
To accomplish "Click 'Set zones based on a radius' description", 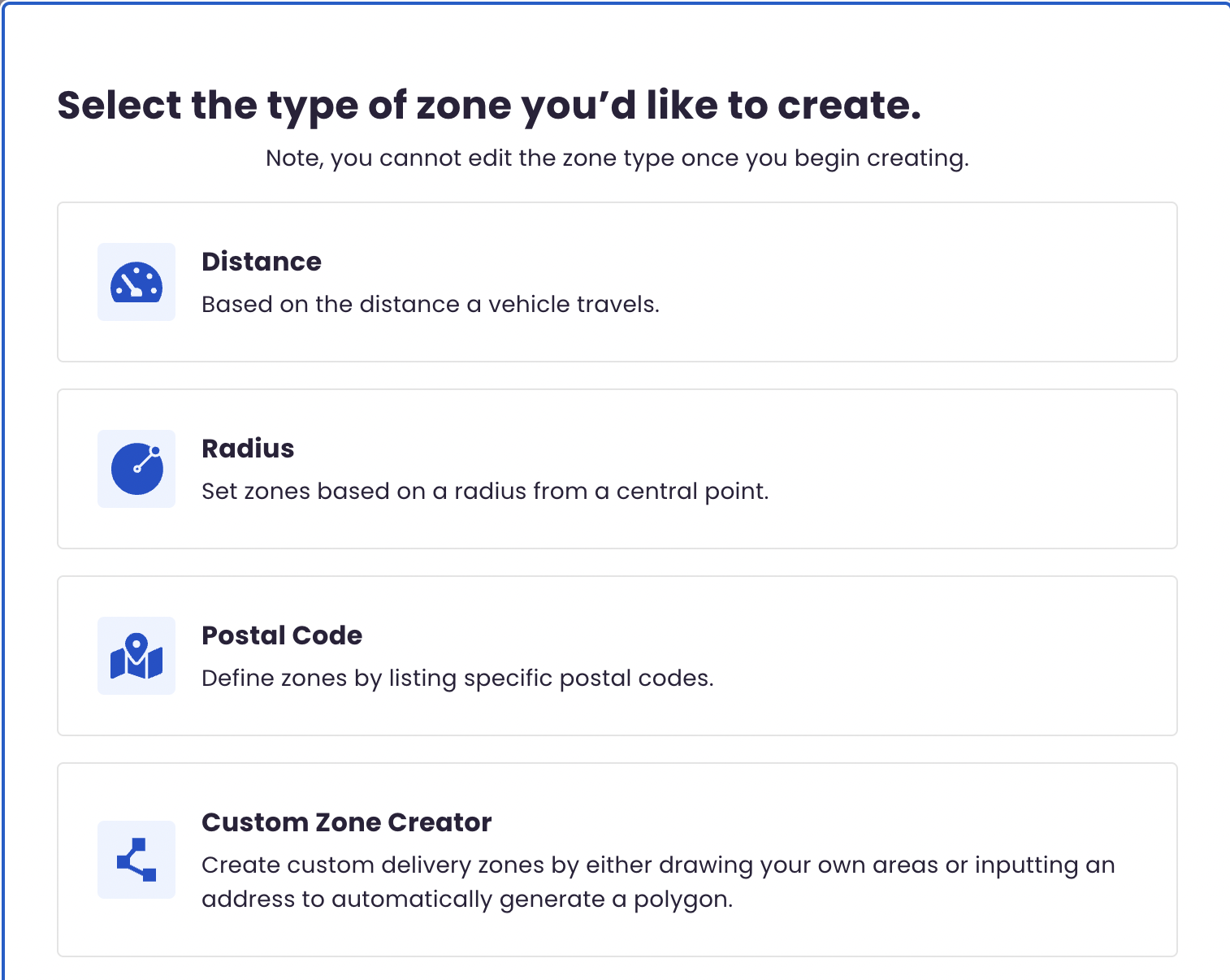I will click(x=485, y=491).
